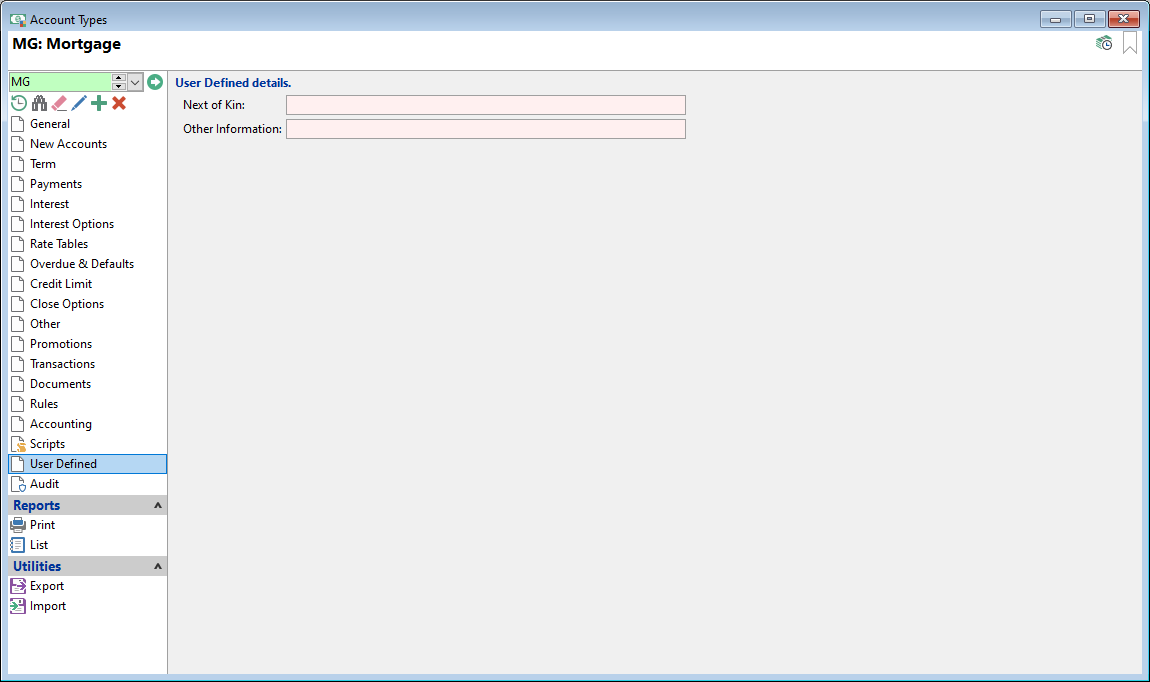1150x682 pixels.
Task: Minimize the Account Types window
Action: (x=1055, y=19)
